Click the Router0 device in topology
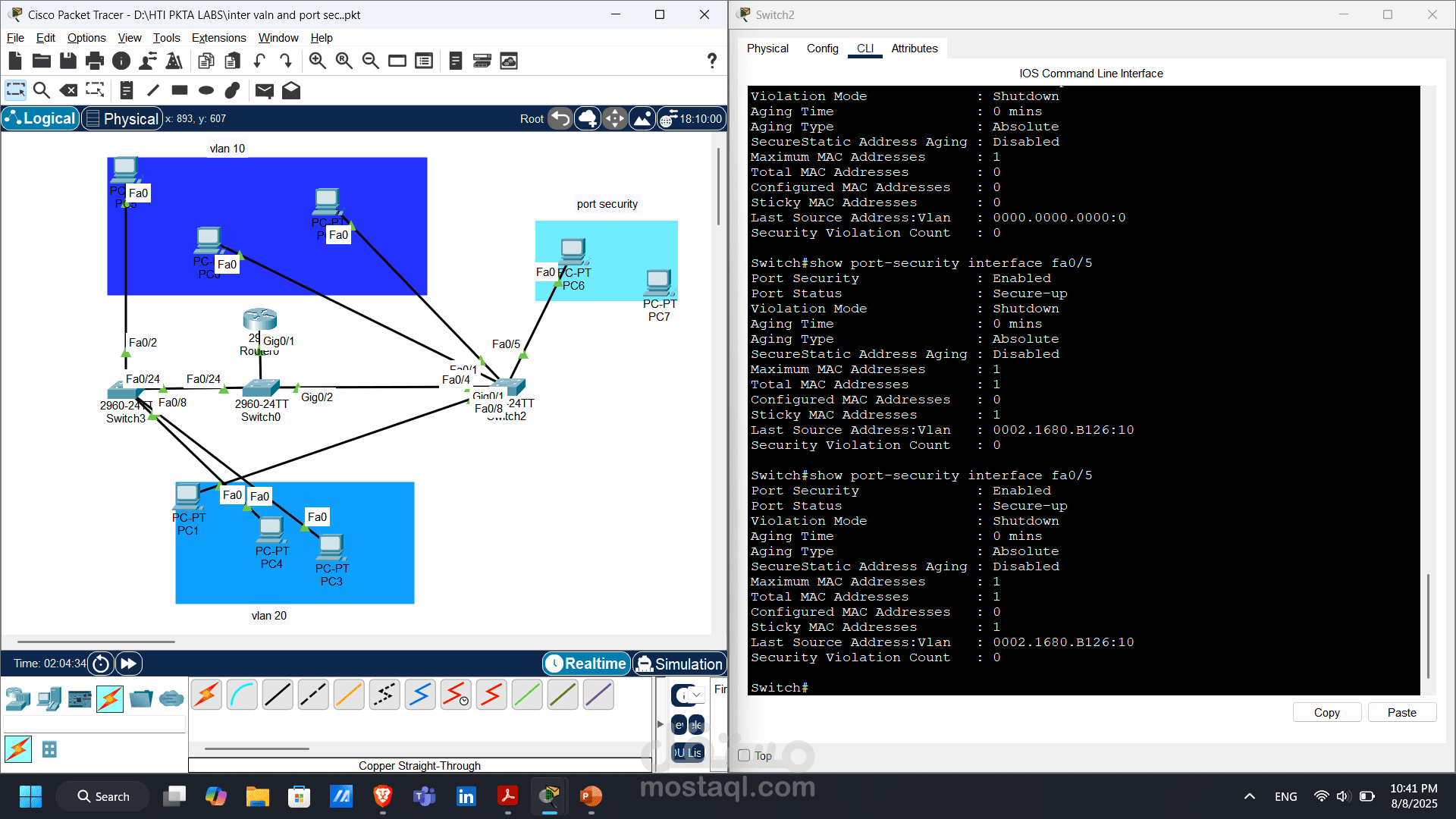This screenshot has height=819, width=1456. click(260, 319)
